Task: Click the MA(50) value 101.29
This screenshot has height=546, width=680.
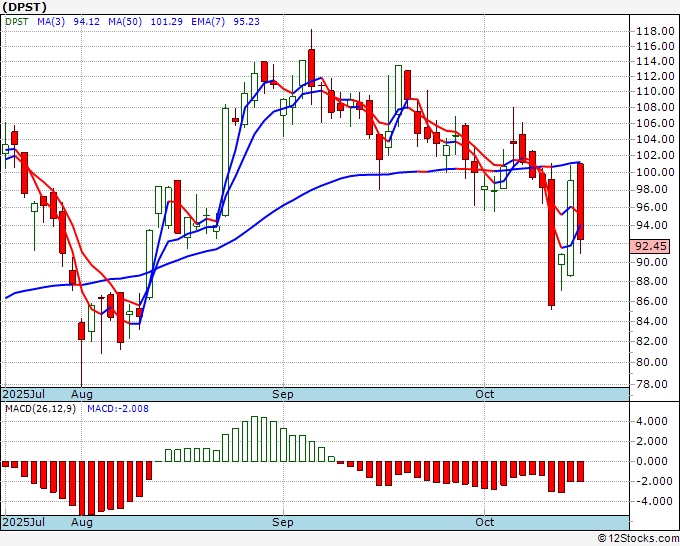Action: tap(167, 22)
